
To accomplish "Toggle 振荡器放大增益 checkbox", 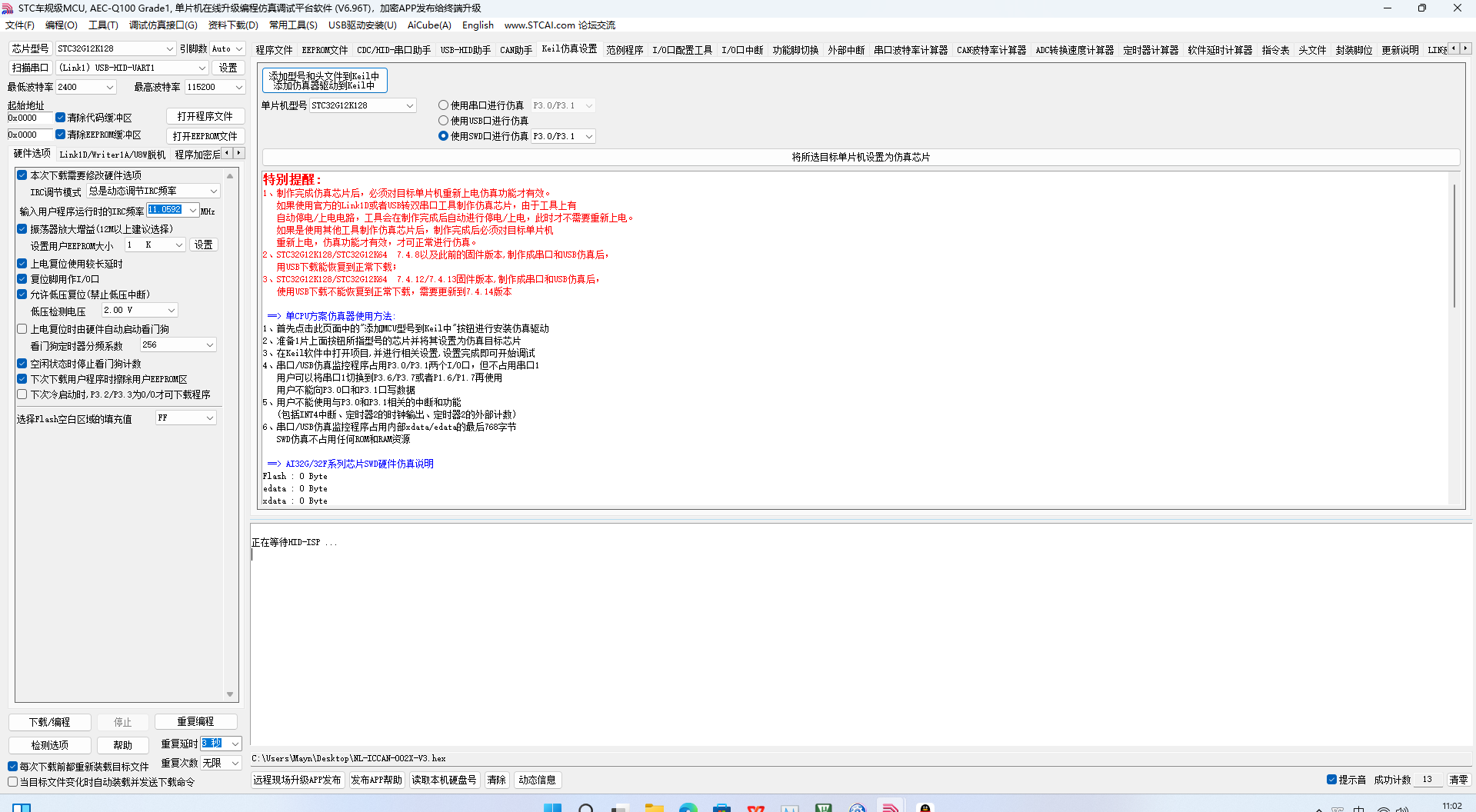I will click(x=22, y=229).
